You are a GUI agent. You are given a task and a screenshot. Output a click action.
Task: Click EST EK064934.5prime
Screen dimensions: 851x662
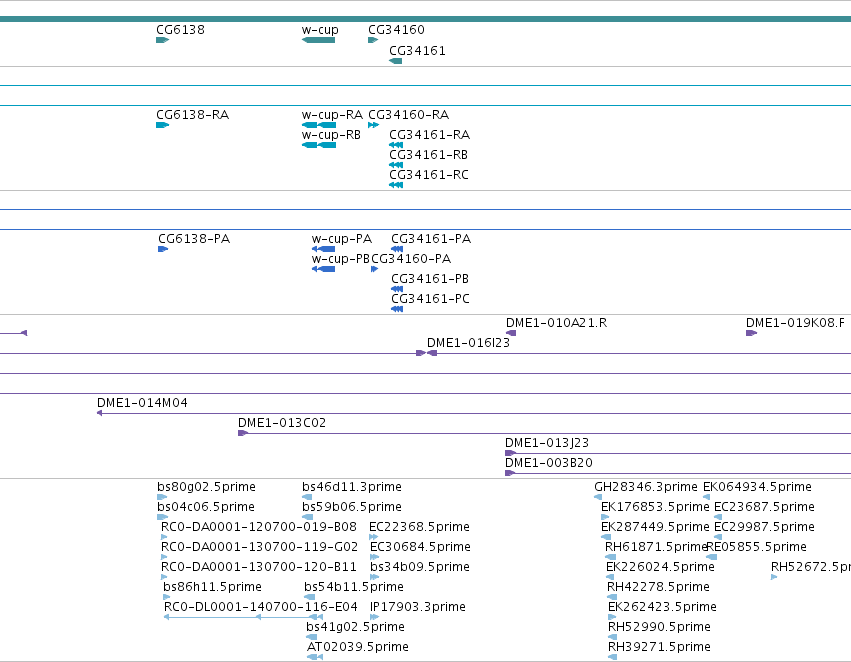pyautogui.click(x=757, y=487)
